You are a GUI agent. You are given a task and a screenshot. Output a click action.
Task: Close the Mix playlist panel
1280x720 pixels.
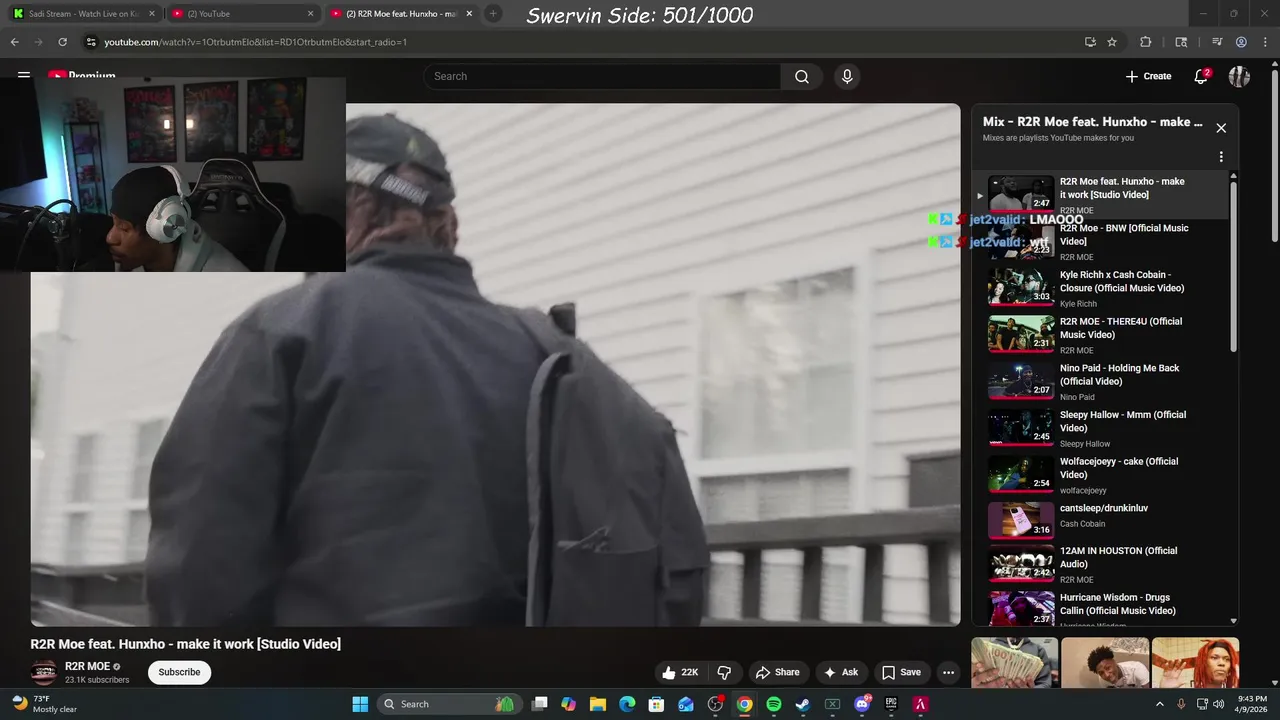1221,128
